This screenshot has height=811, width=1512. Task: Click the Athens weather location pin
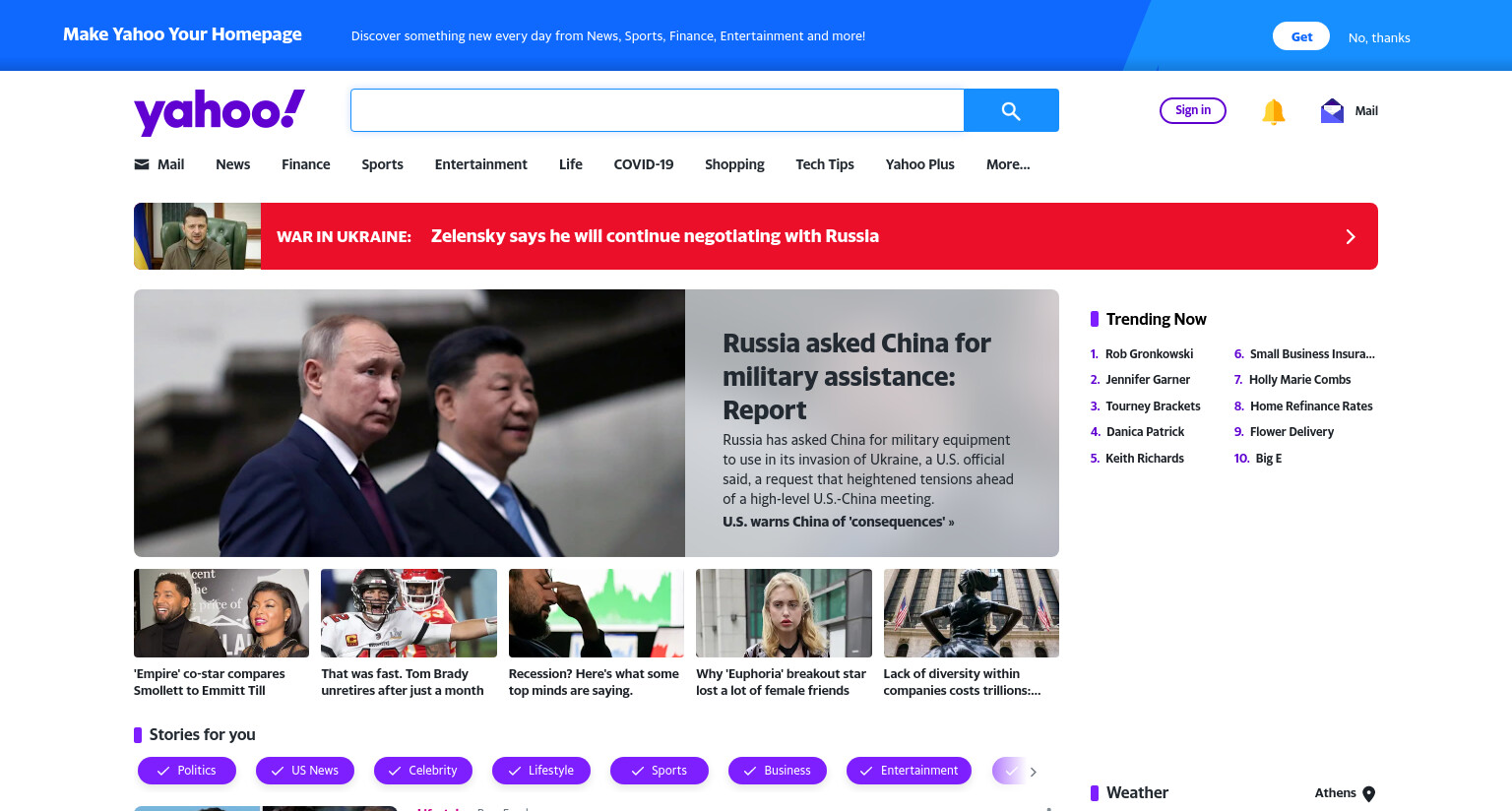[x=1369, y=794]
